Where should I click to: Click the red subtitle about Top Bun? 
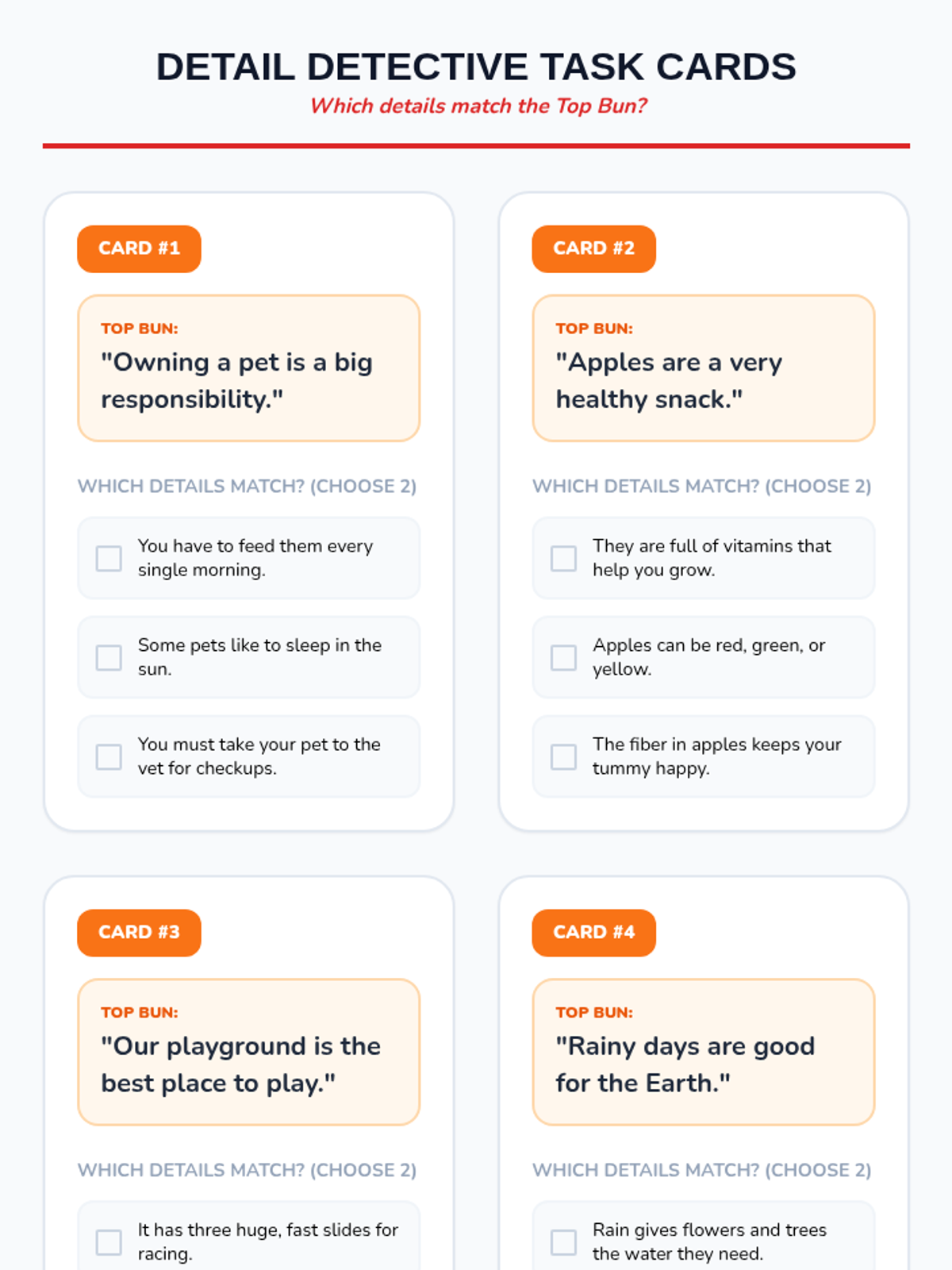[x=478, y=106]
